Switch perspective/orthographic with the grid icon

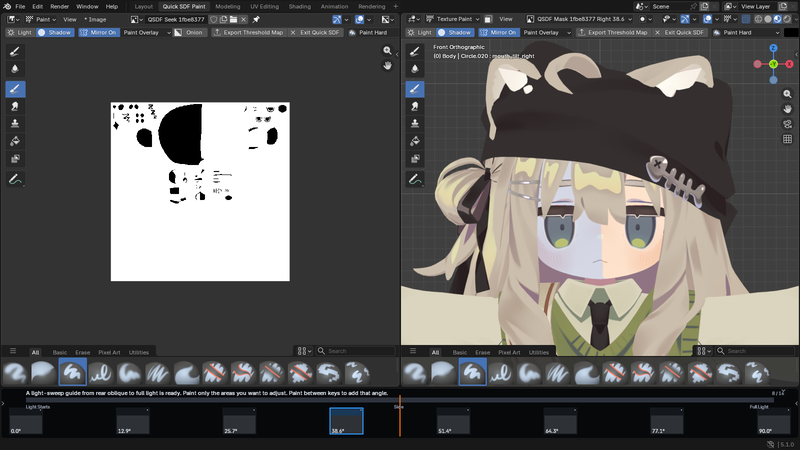(787, 139)
